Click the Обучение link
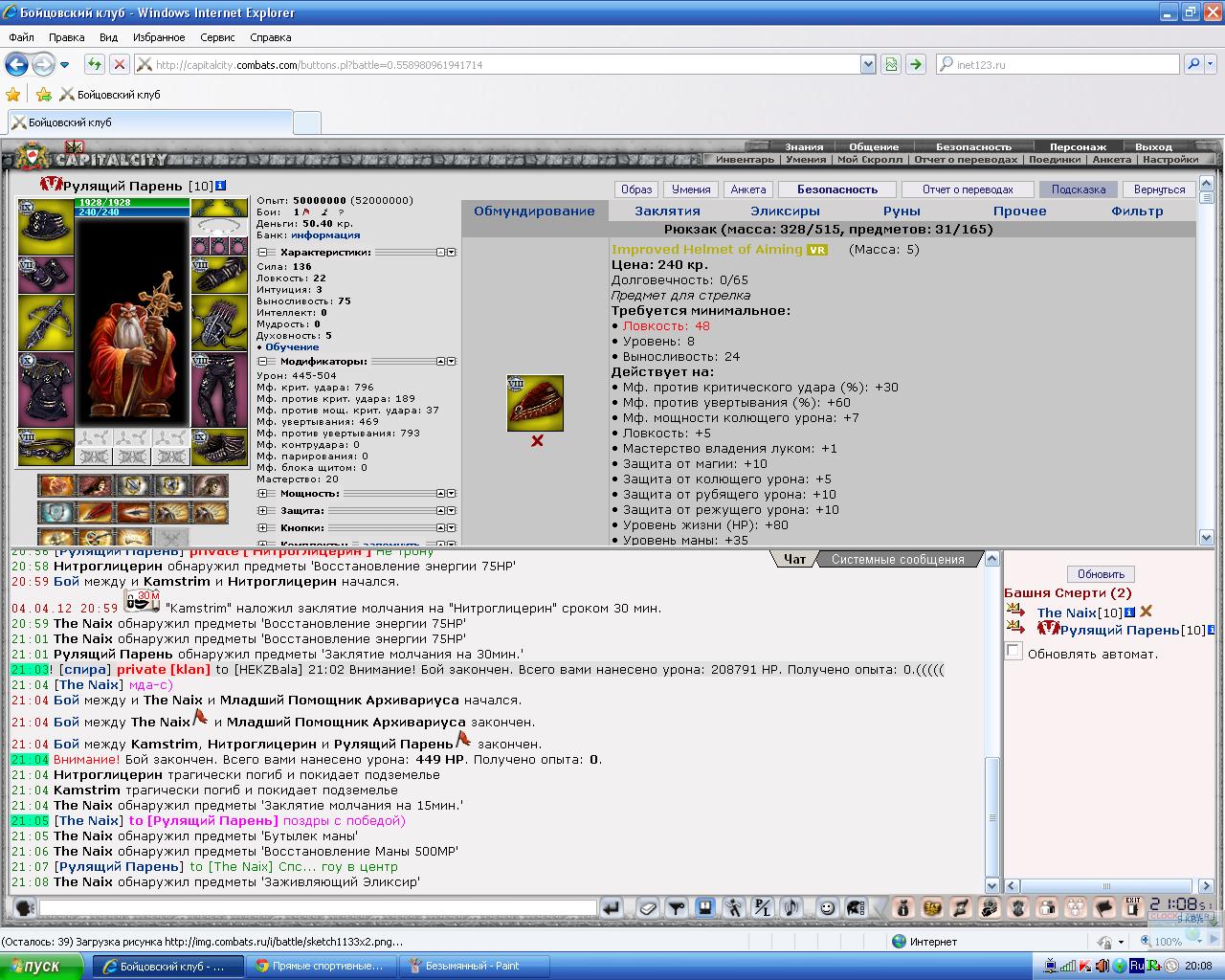 coord(292,346)
